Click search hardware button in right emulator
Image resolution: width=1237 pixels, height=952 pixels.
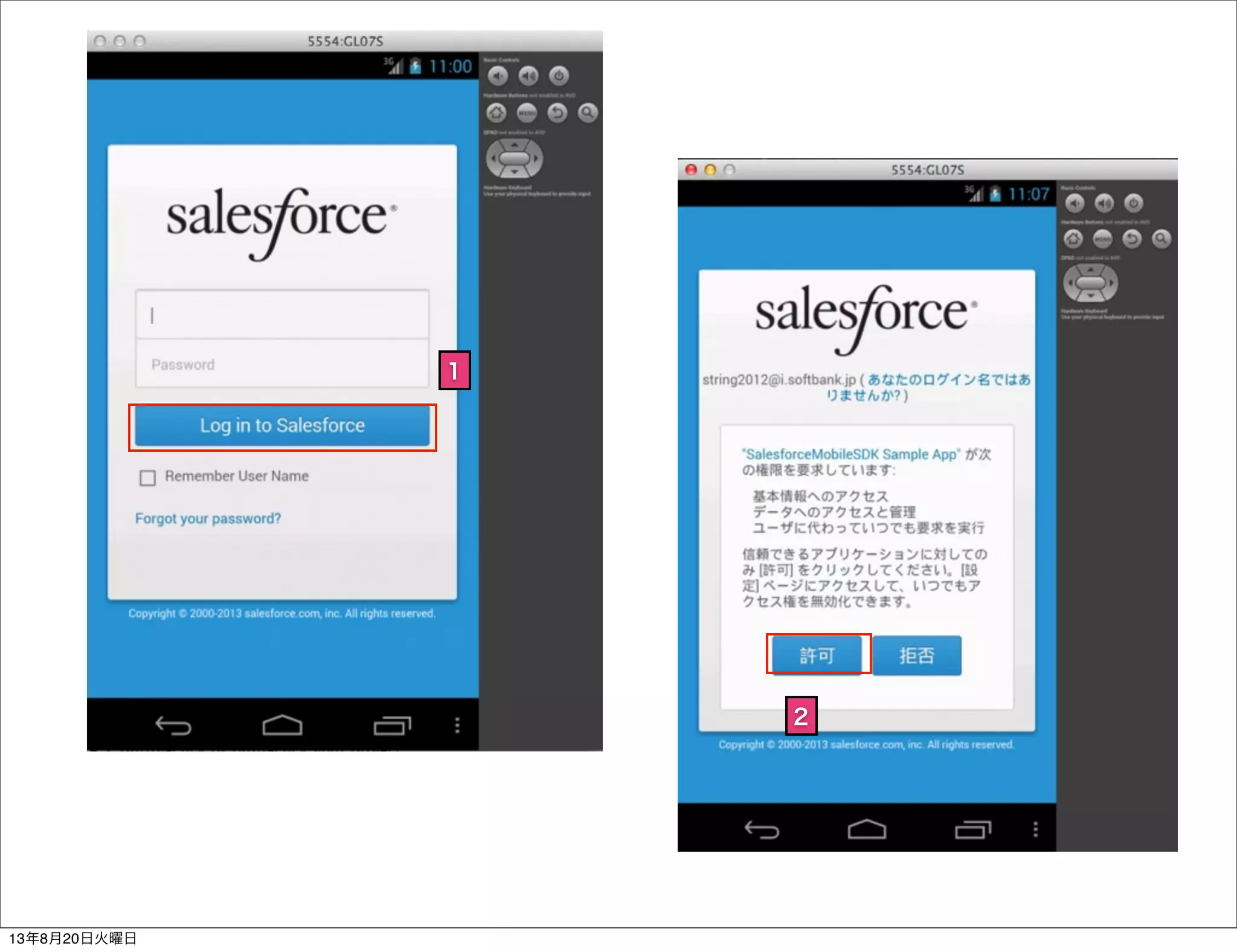click(x=1161, y=239)
